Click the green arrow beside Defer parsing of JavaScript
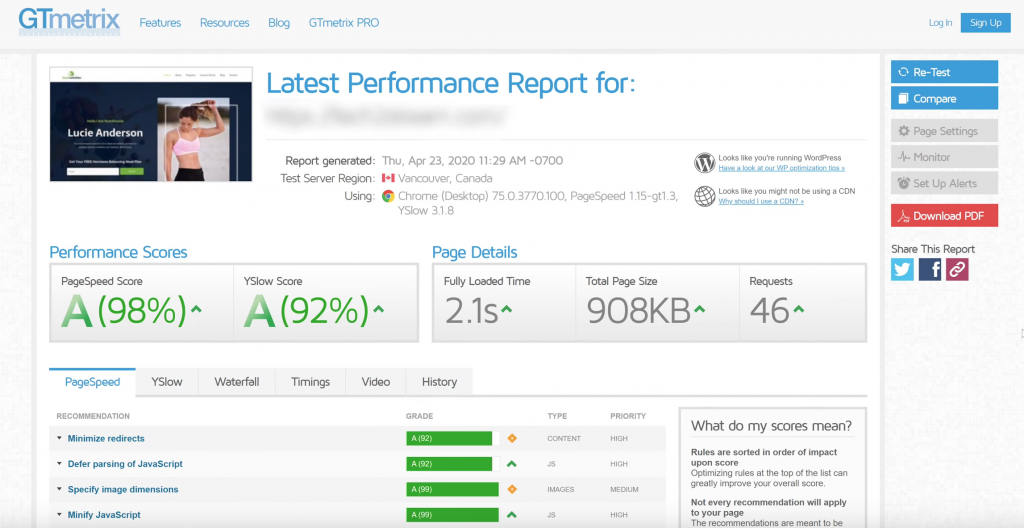This screenshot has height=528, width=1024. [x=512, y=464]
